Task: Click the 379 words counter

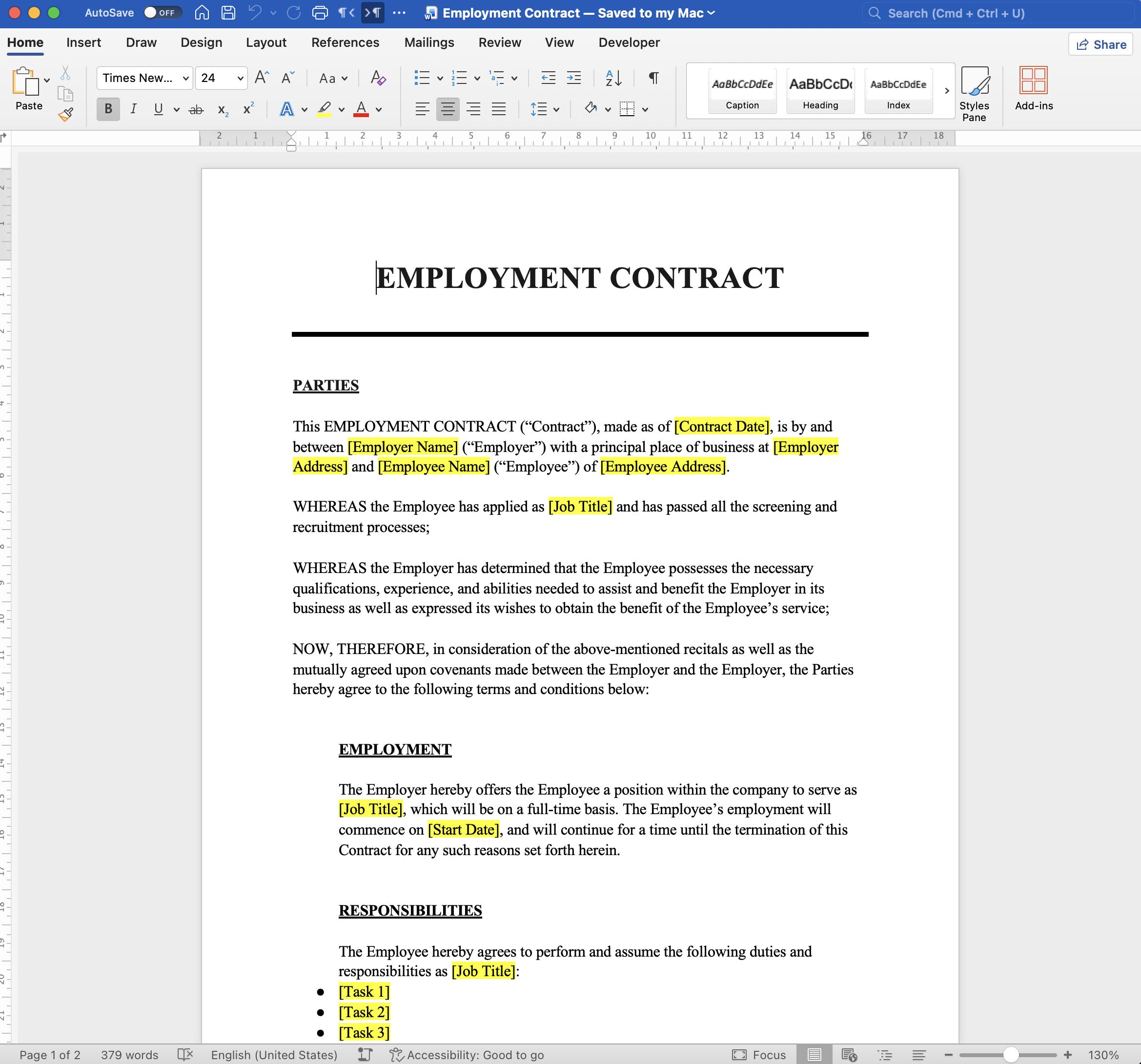Action: point(130,1054)
